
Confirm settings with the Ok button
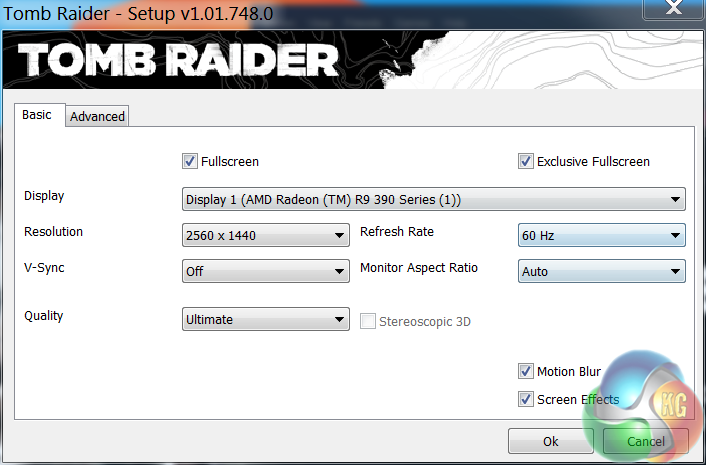tap(551, 441)
